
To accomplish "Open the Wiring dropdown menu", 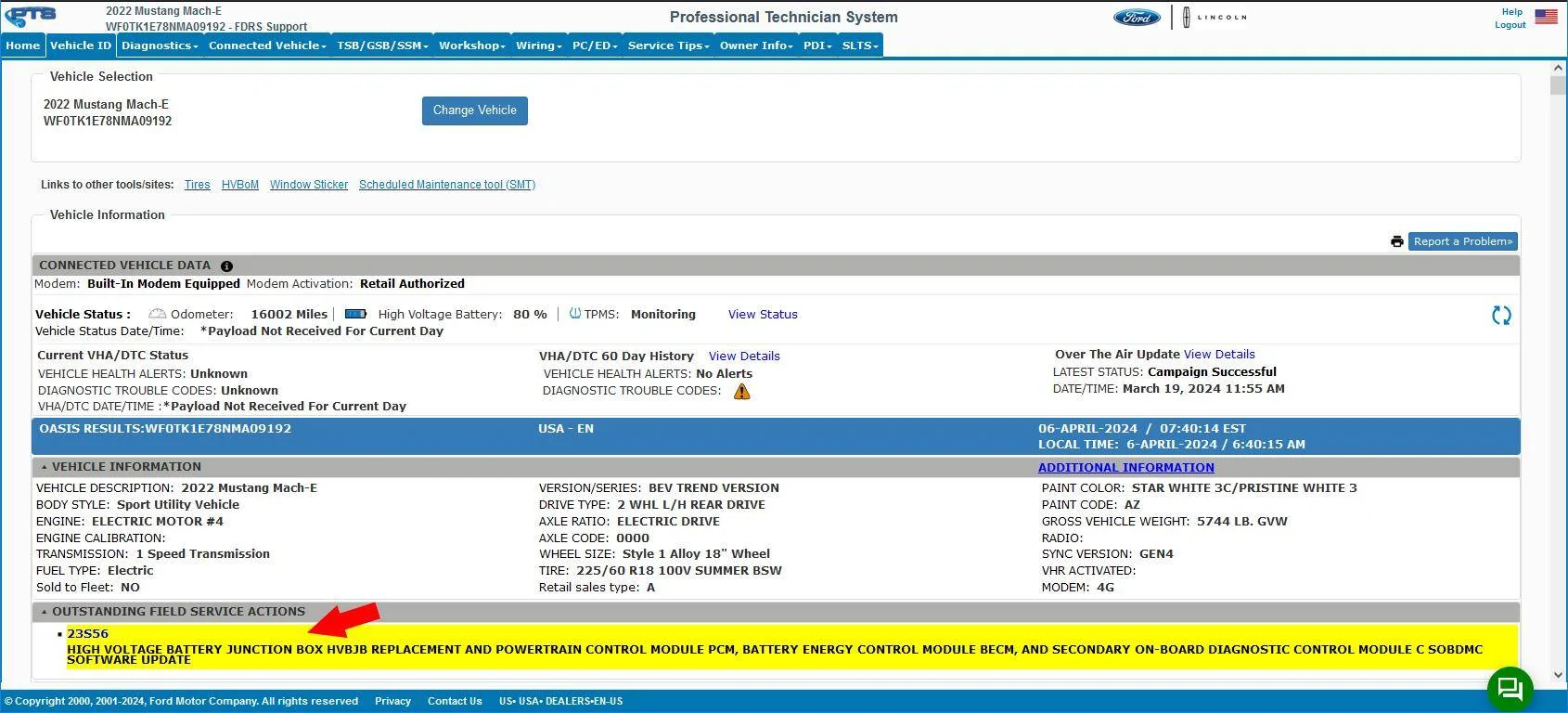I will pyautogui.click(x=539, y=45).
